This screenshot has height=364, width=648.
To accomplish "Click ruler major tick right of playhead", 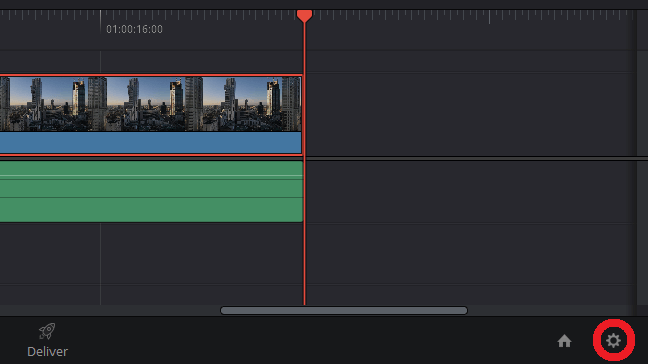I will coord(489,17).
